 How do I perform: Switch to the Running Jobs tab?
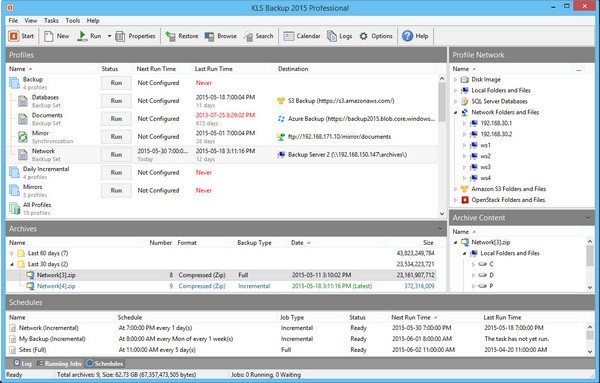click(x=59, y=363)
